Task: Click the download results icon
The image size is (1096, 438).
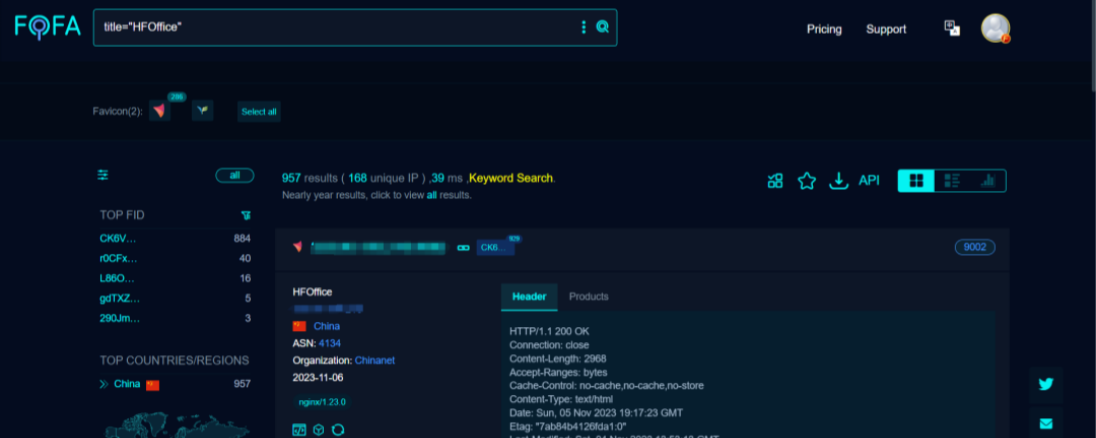Action: [x=838, y=181]
